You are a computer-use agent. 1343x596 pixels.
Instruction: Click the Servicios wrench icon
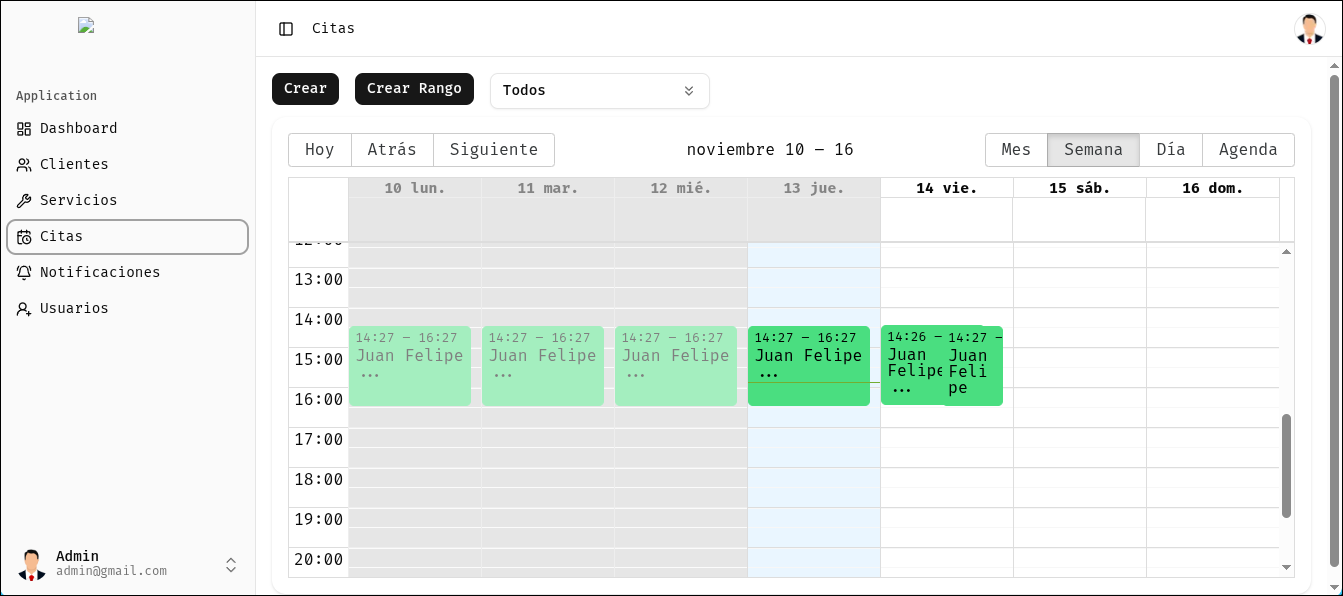pyautogui.click(x=24, y=201)
